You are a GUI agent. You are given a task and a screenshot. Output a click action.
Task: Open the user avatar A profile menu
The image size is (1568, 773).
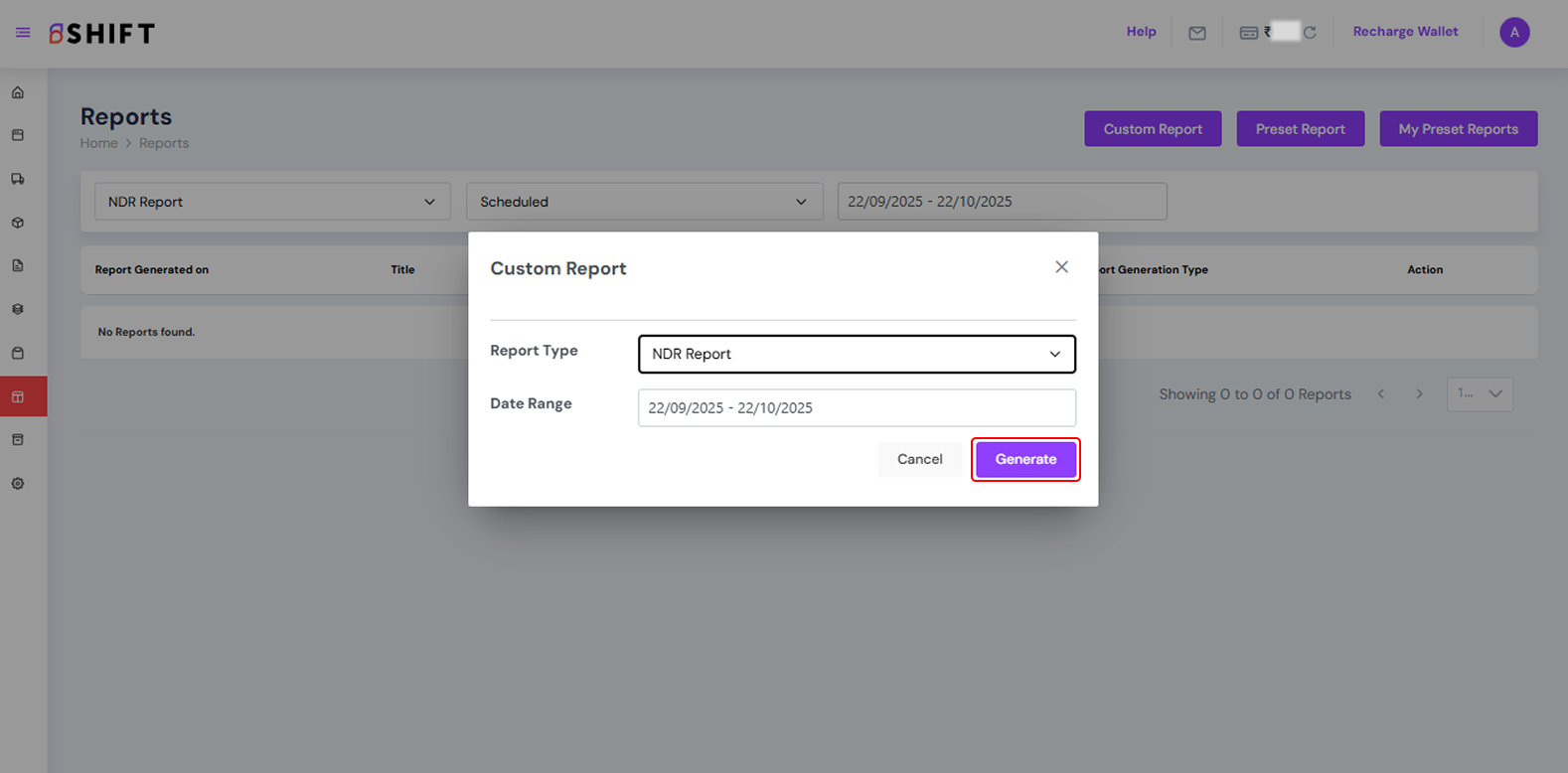click(x=1514, y=33)
